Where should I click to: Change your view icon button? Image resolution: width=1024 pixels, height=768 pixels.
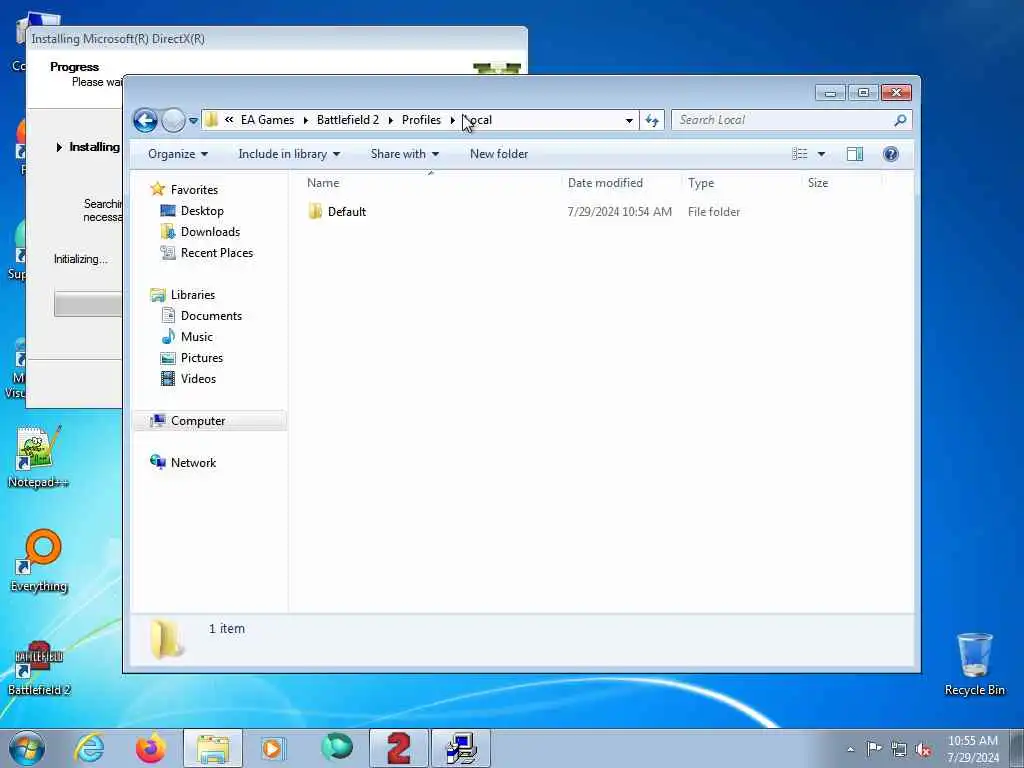(800, 154)
